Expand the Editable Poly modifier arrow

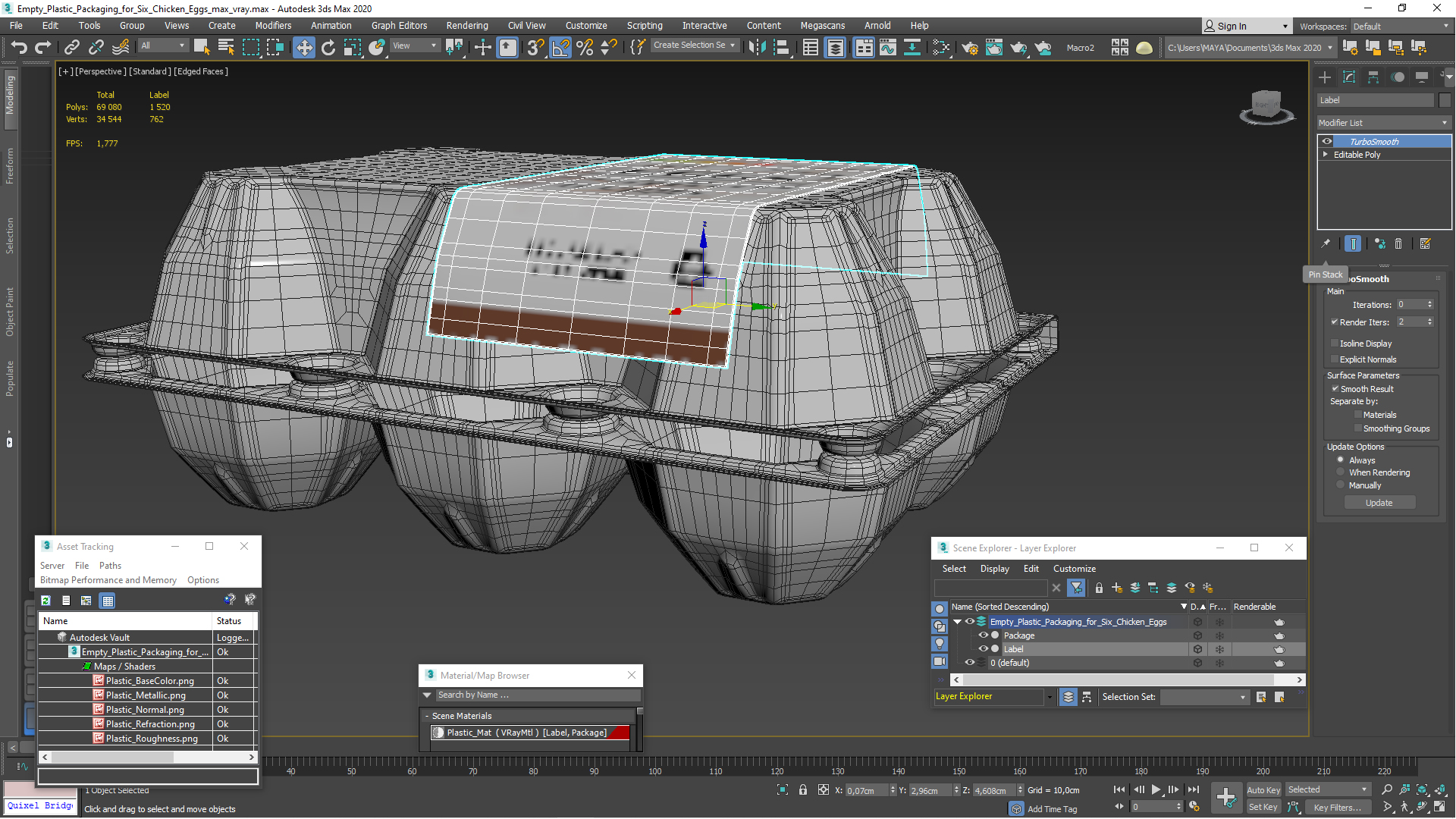[x=1326, y=155]
